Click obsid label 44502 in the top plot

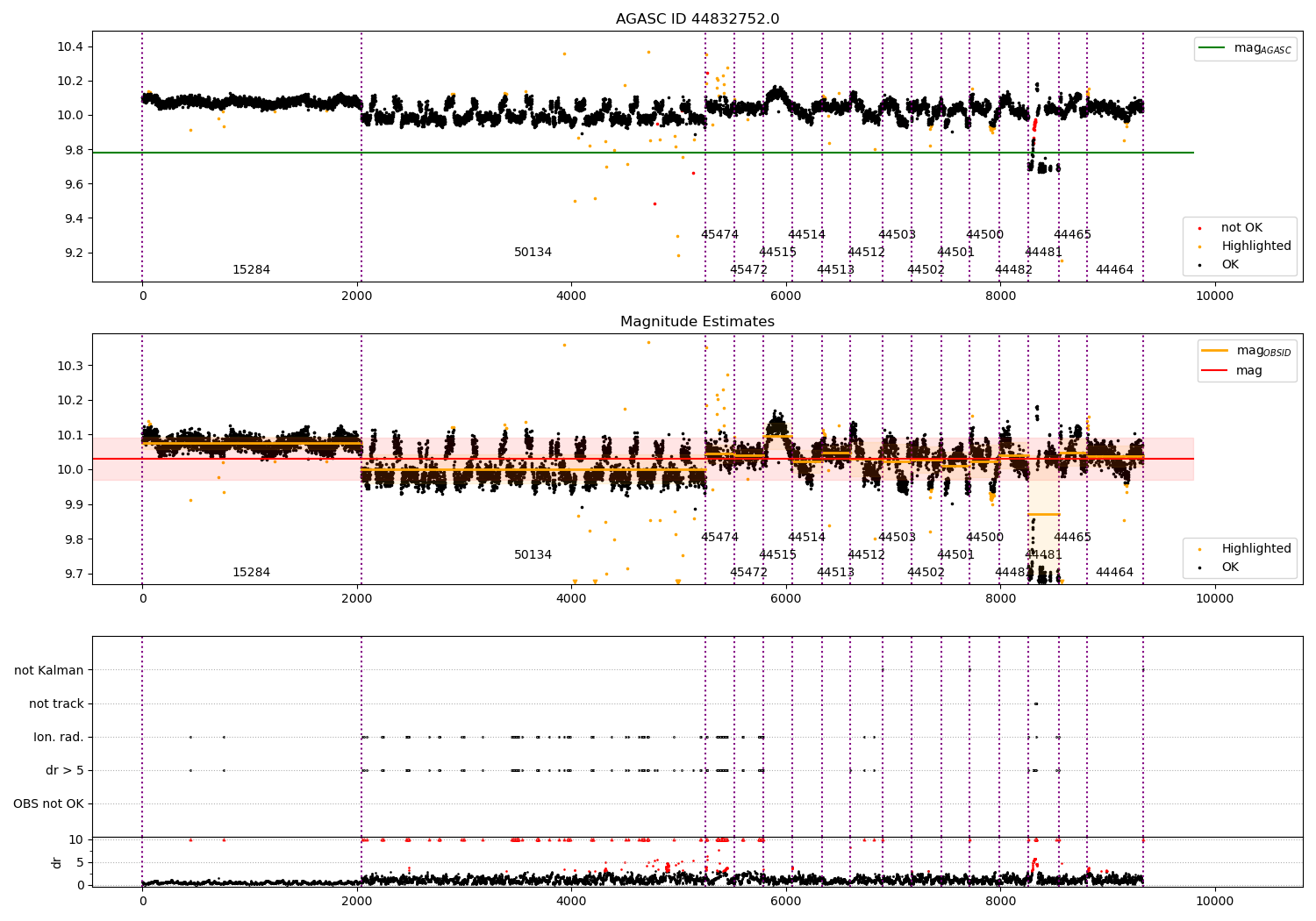[x=926, y=270]
